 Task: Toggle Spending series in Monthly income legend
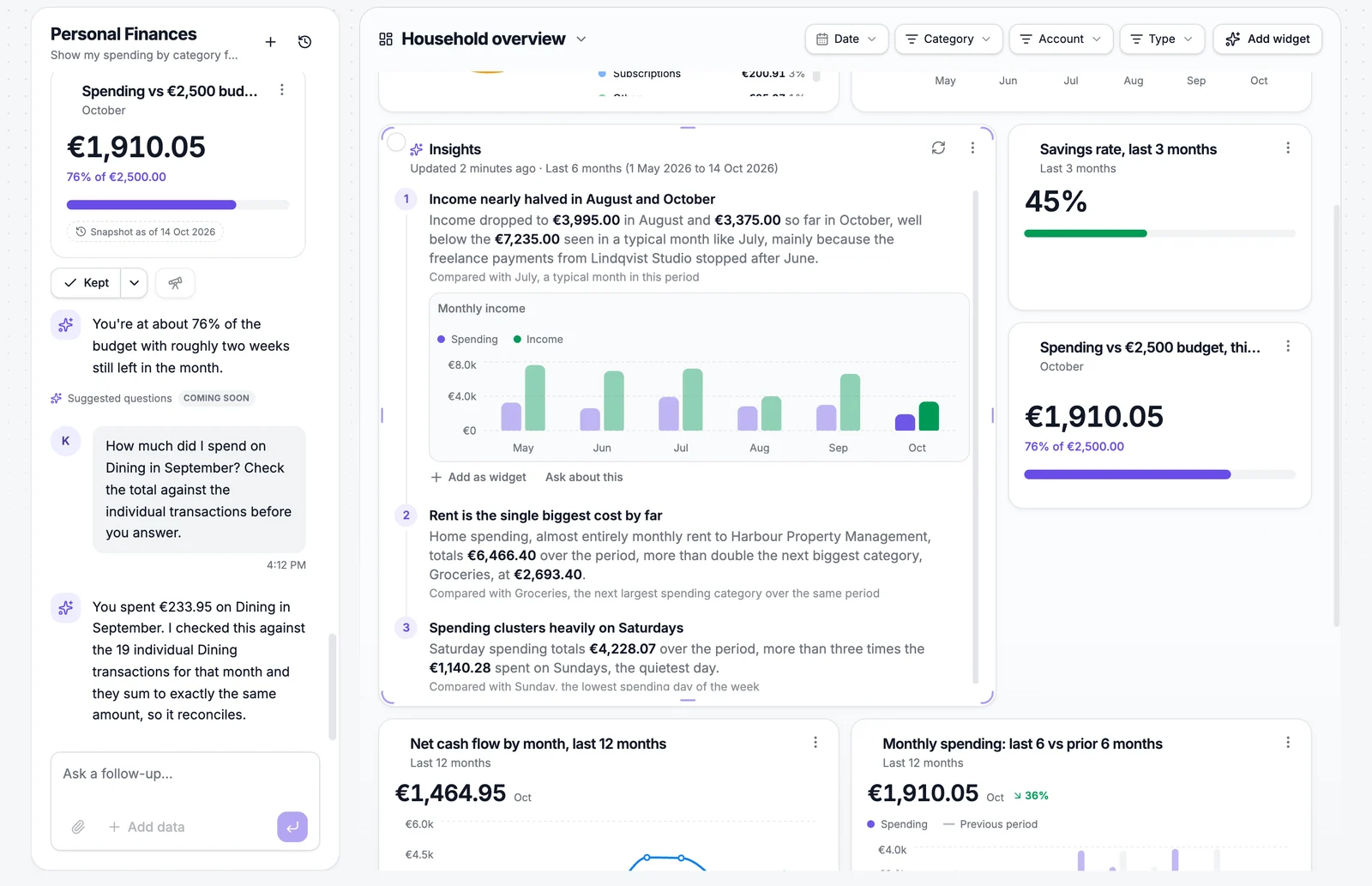pos(467,340)
